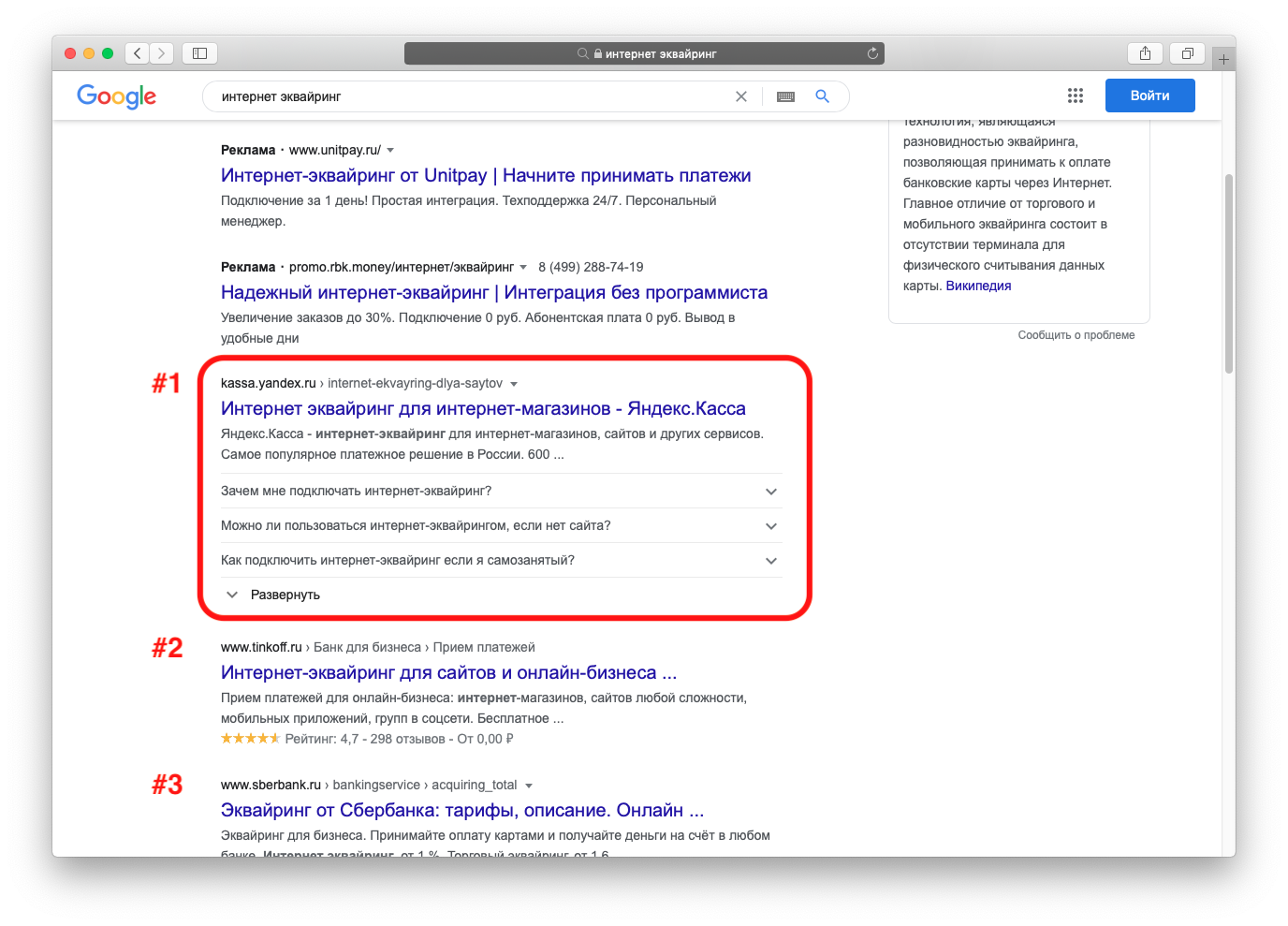Click phone number 8 (499) 288-74-19
Screen dimensions: 1288x926
tap(591, 267)
